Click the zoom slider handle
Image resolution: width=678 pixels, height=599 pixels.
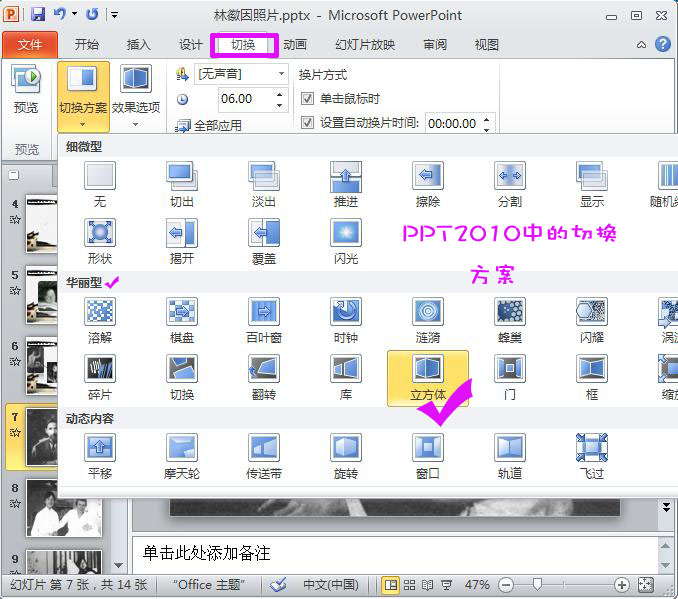pyautogui.click(x=537, y=585)
